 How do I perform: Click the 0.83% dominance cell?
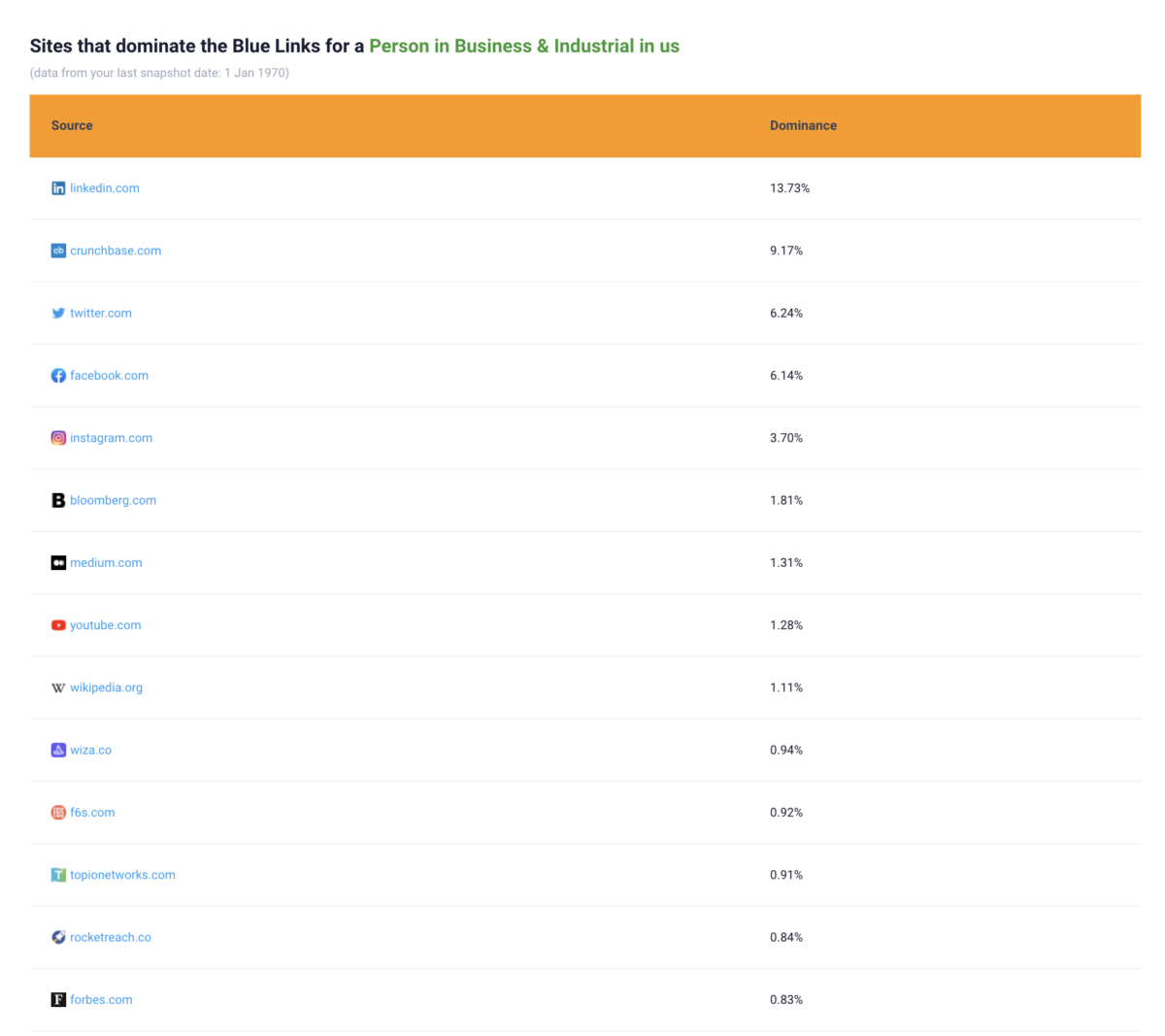click(x=786, y=1000)
